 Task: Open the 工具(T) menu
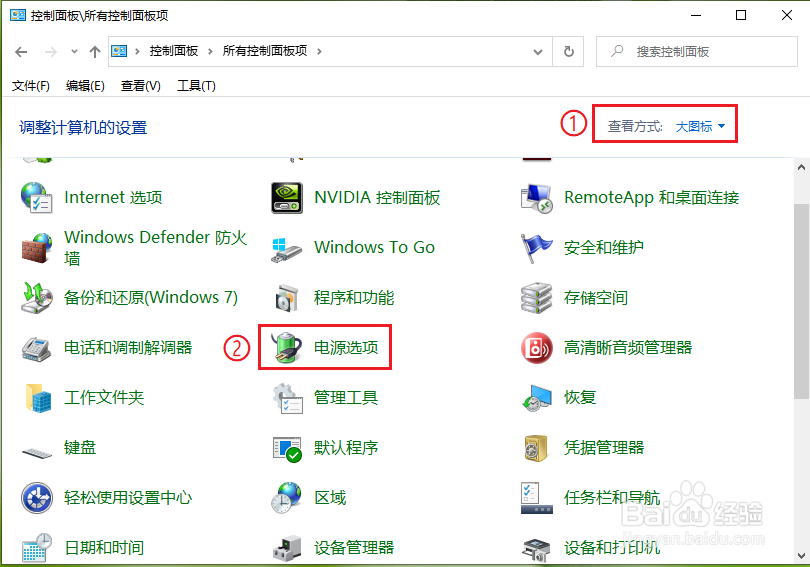[196, 86]
